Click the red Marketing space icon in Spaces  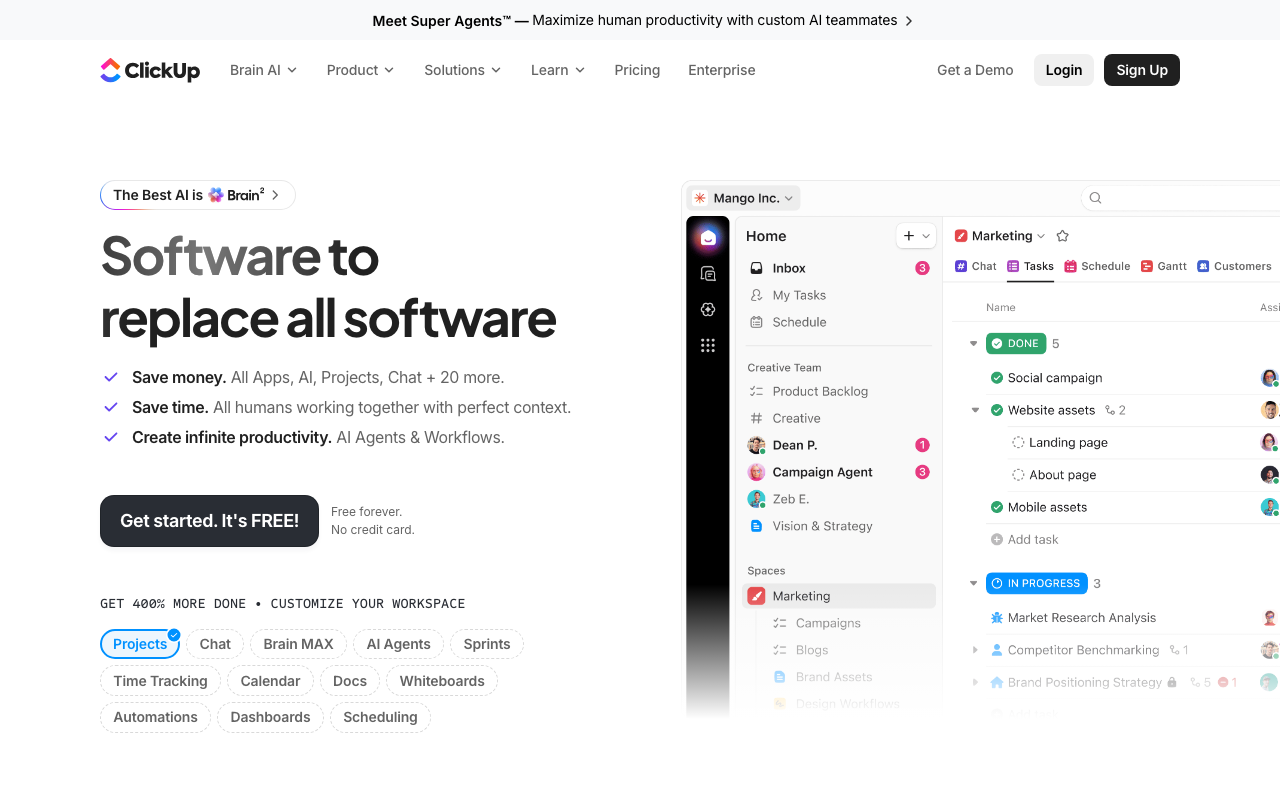757,596
